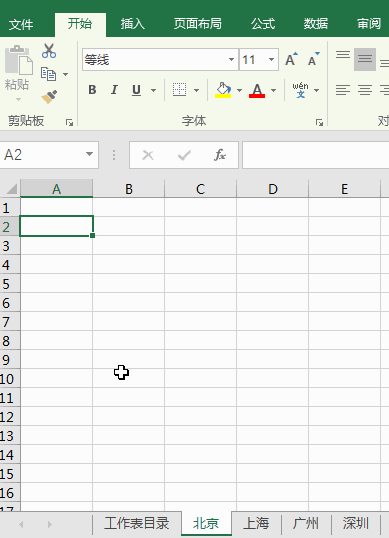Viewport: 389px width, 538px height.
Task: Select column D header
Action: (273, 189)
